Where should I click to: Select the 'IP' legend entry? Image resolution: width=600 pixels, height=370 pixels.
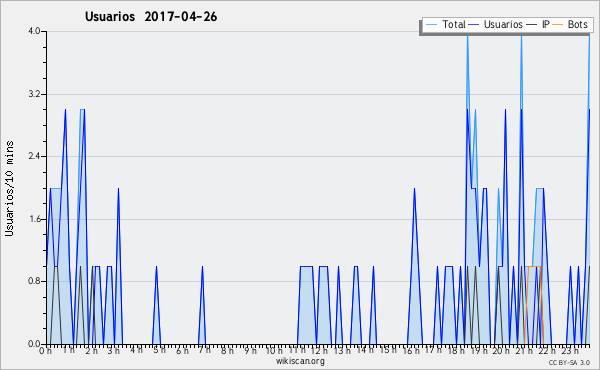(546, 25)
